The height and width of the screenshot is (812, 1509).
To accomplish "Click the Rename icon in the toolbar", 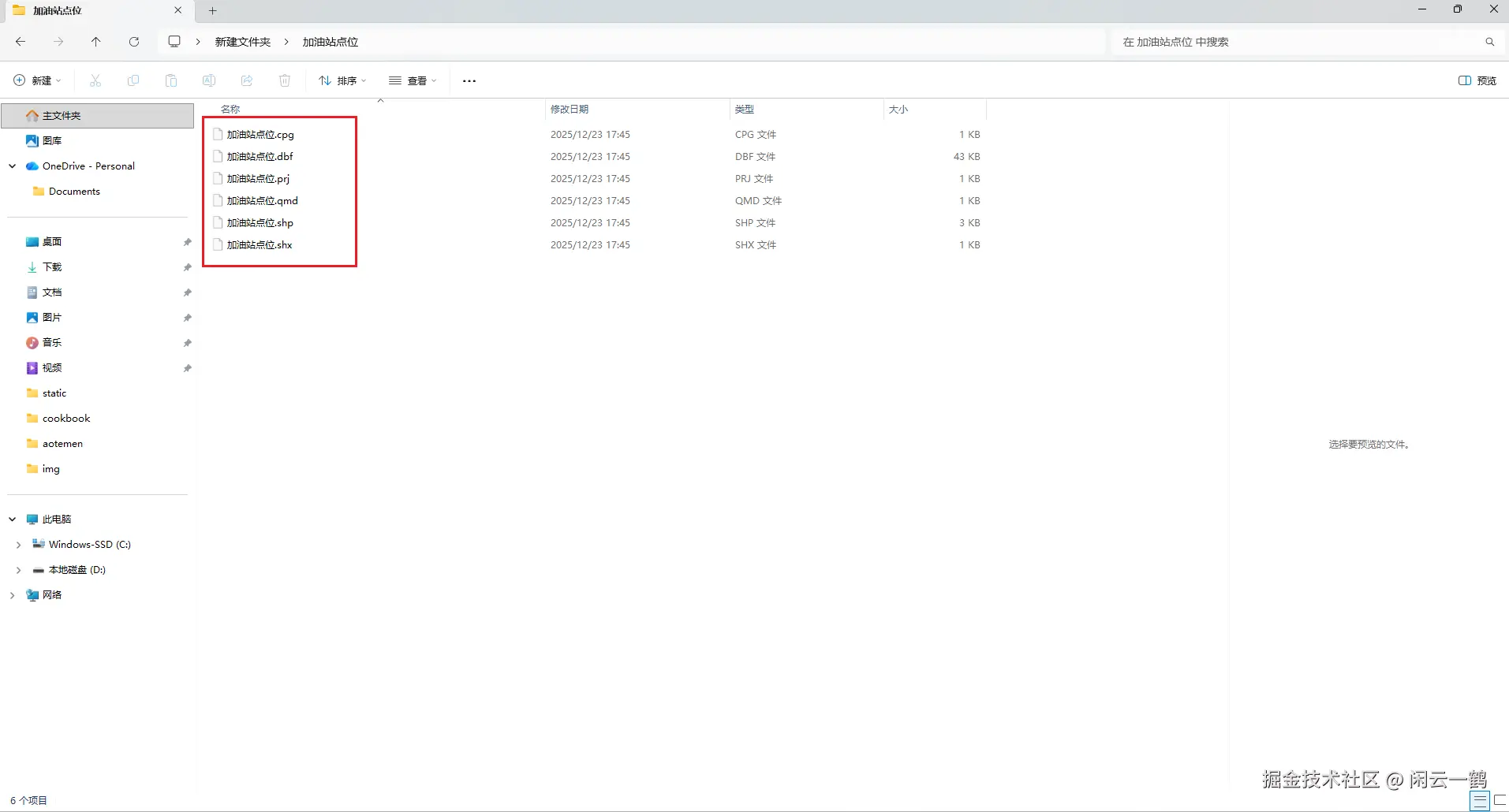I will (209, 80).
